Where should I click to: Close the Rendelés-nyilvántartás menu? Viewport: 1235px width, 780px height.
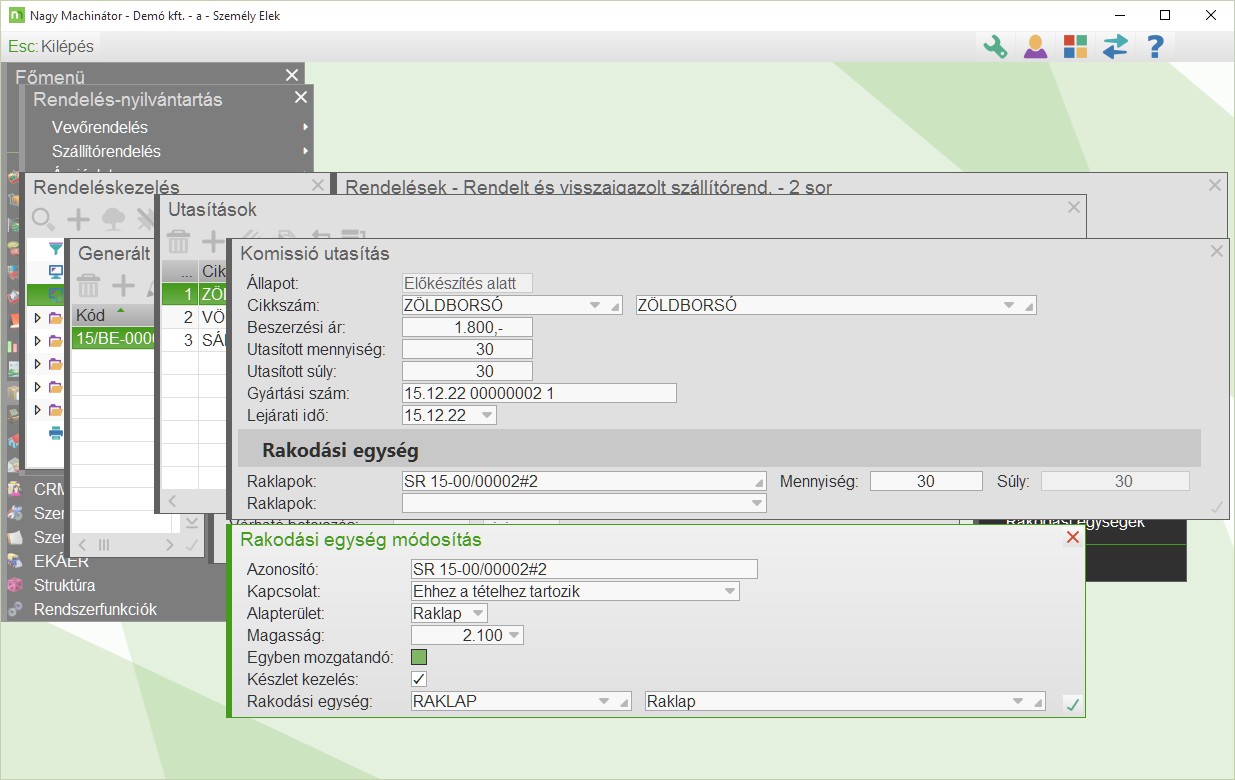click(x=301, y=97)
